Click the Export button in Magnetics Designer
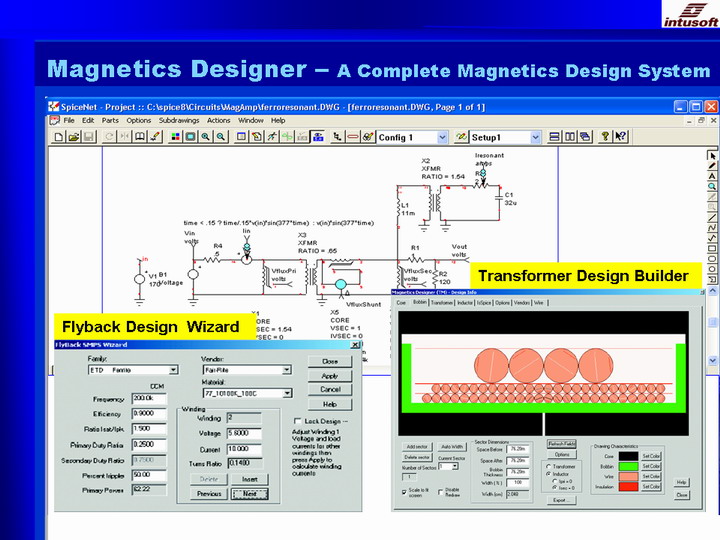This screenshot has width=720, height=540. (562, 500)
